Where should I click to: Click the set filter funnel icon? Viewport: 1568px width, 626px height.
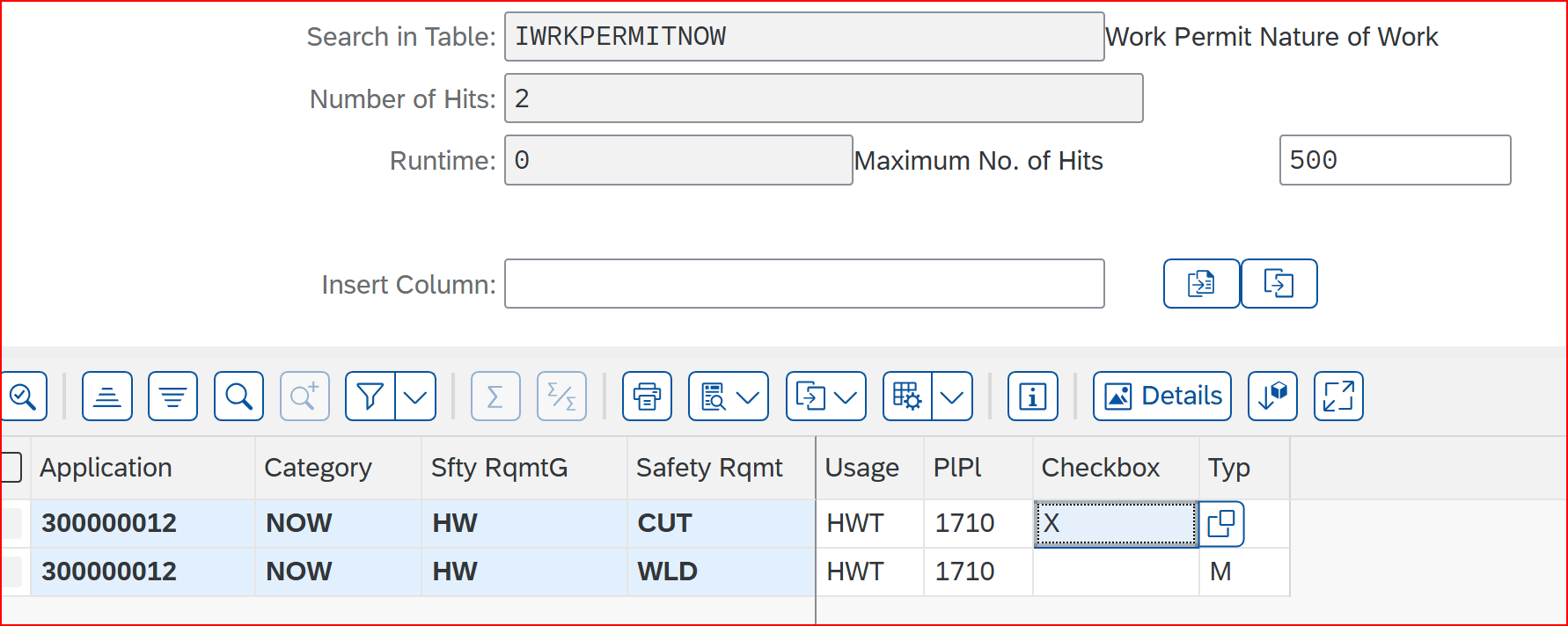click(x=370, y=397)
